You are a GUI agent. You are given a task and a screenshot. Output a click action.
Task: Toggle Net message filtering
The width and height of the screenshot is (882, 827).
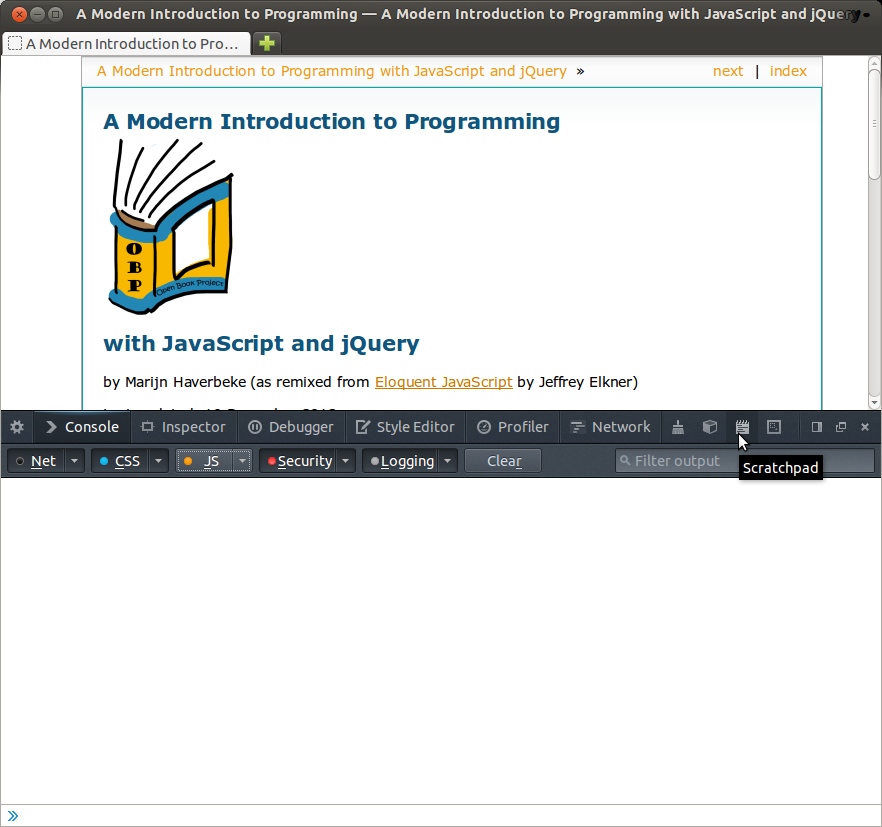pyautogui.click(x=37, y=461)
